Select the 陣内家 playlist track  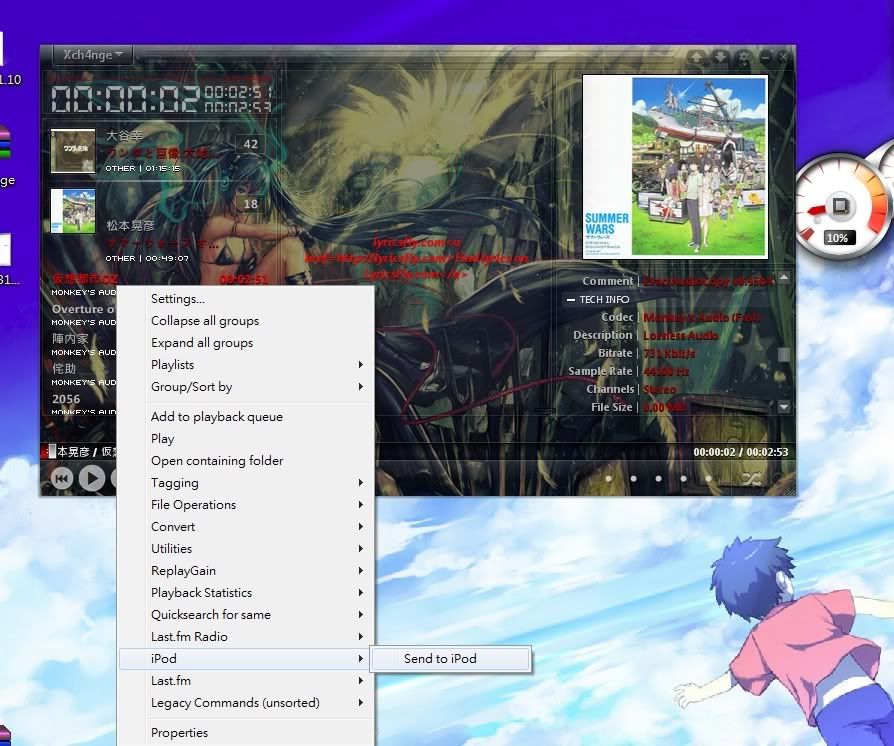[x=70, y=339]
